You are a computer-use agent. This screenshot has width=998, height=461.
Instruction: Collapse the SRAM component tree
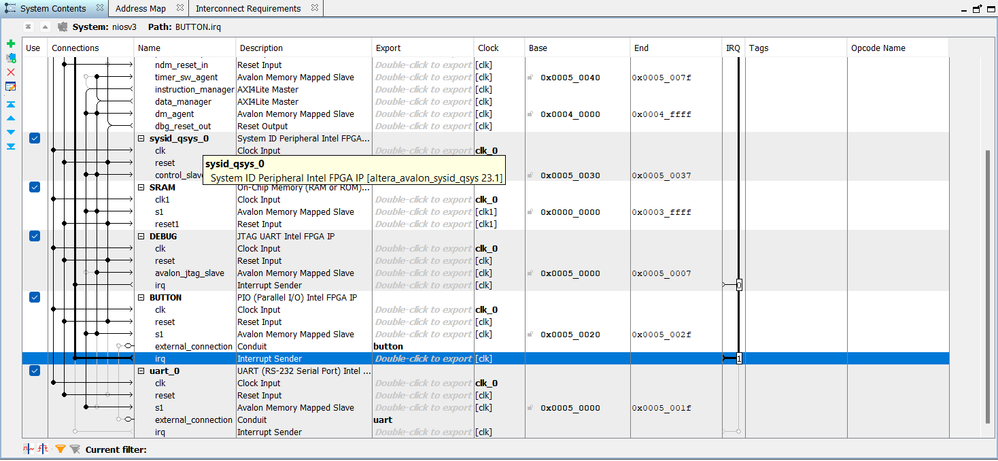click(141, 188)
